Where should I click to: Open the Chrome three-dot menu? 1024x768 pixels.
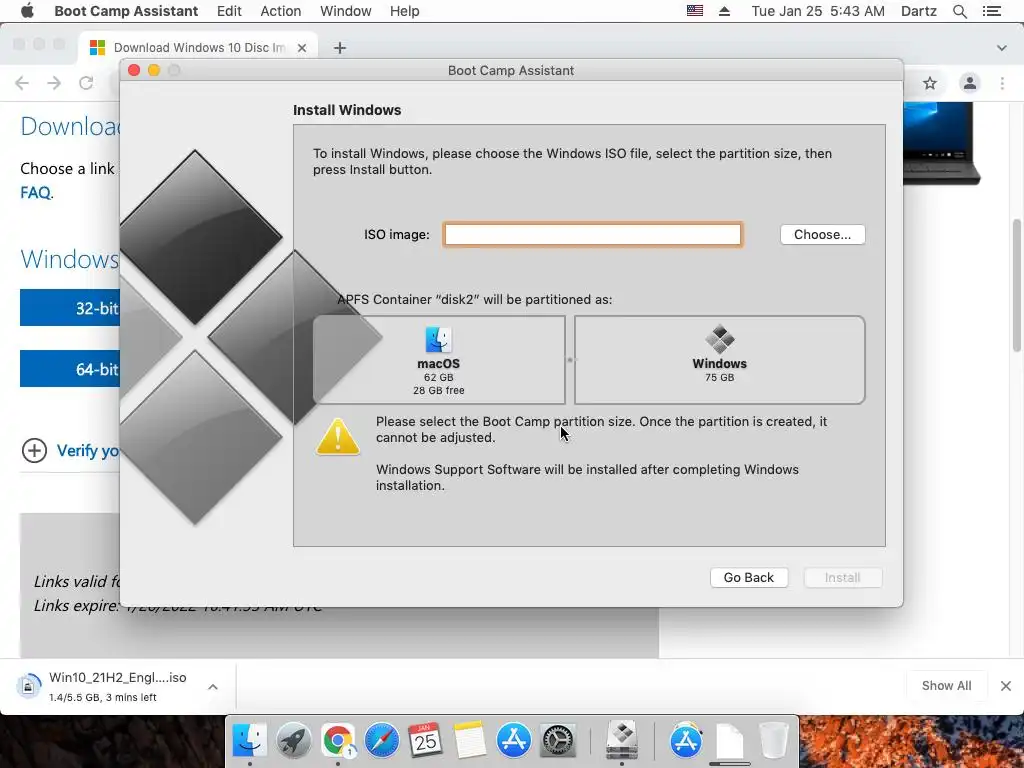(1002, 83)
